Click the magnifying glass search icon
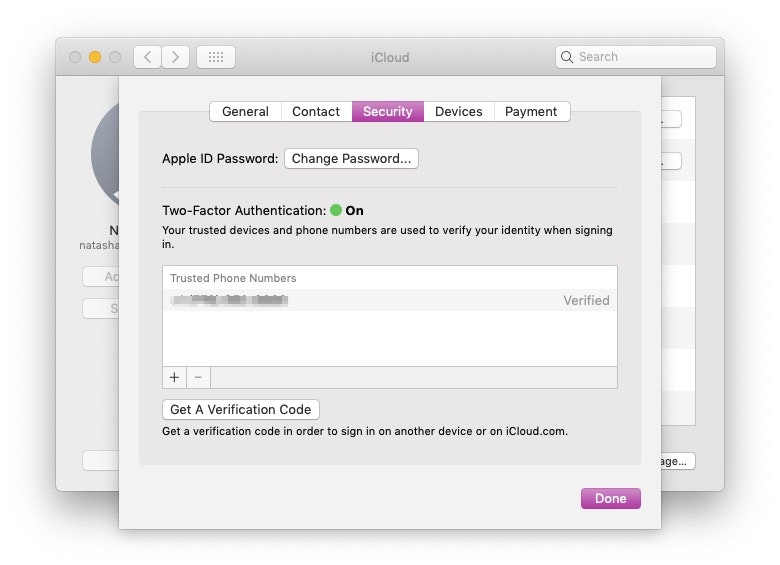Image resolution: width=780 pixels, height=565 pixels. coord(567,57)
